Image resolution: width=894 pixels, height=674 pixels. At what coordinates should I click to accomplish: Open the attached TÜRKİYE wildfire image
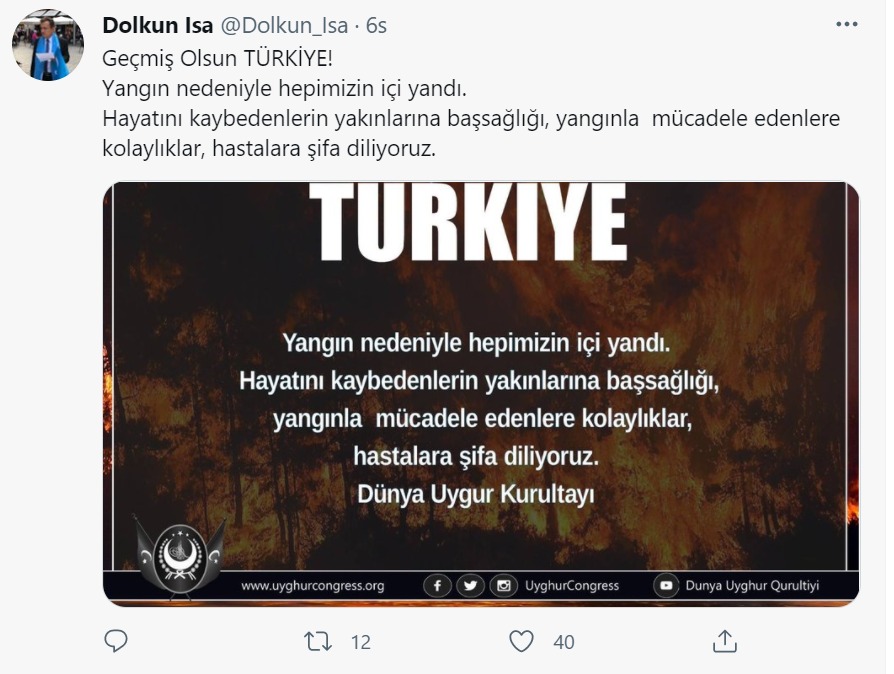[481, 393]
